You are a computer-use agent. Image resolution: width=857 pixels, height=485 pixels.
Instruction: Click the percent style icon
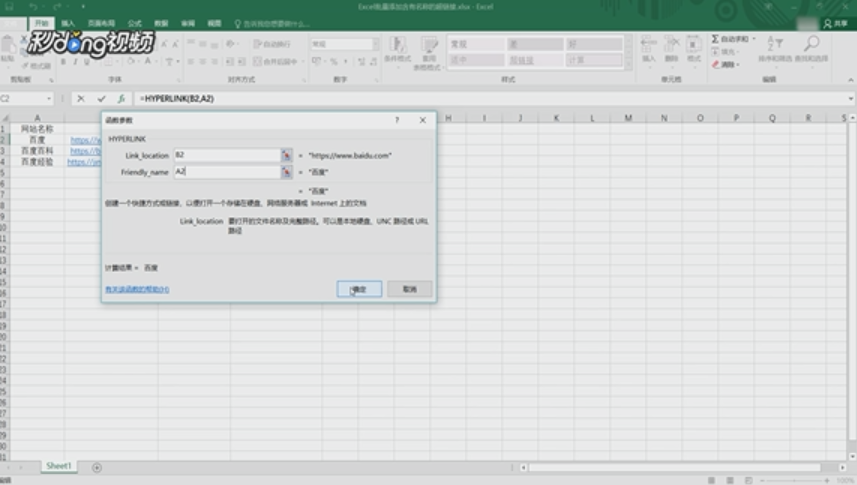333,62
